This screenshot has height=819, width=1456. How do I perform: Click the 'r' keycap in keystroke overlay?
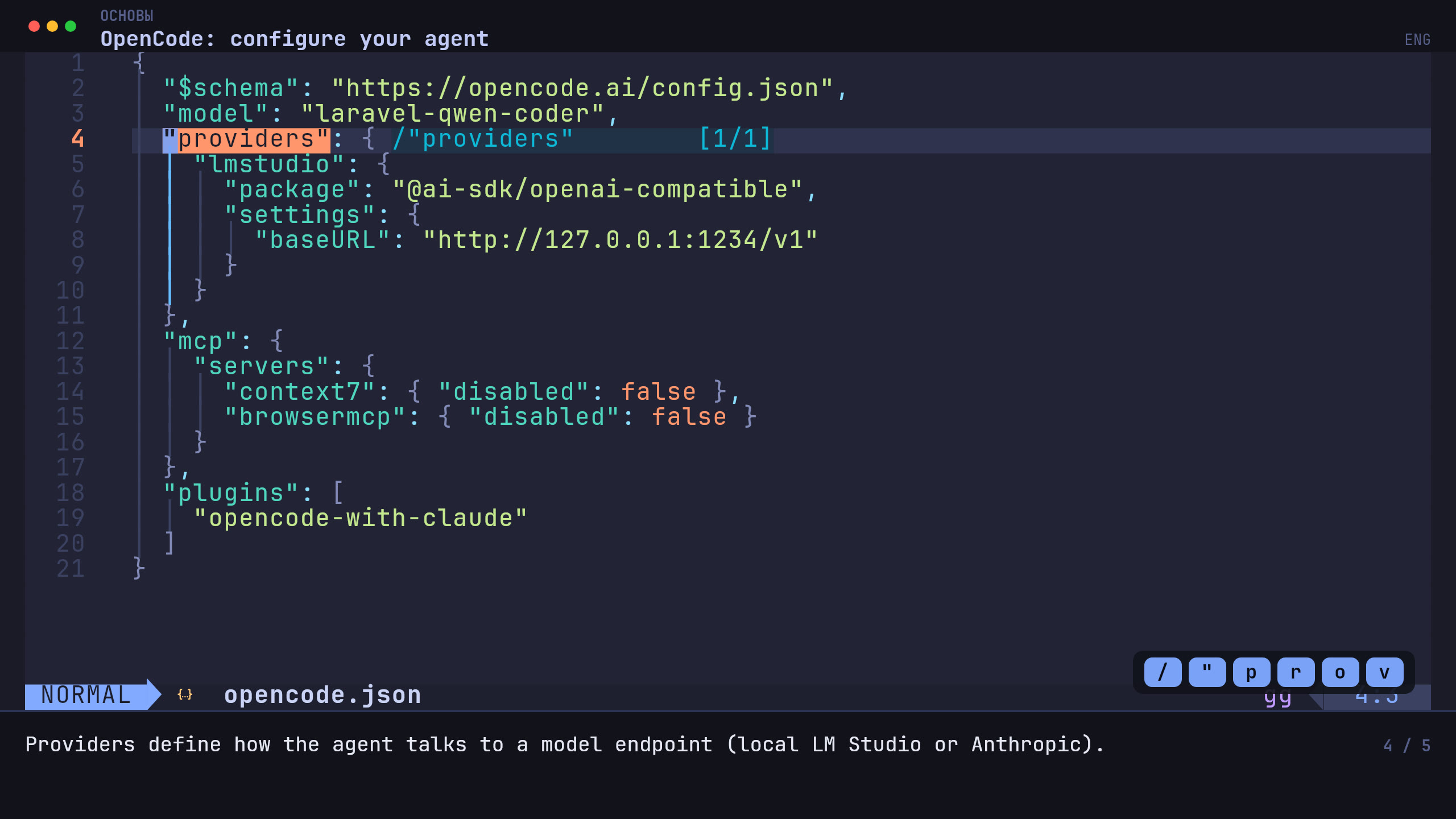(1296, 672)
